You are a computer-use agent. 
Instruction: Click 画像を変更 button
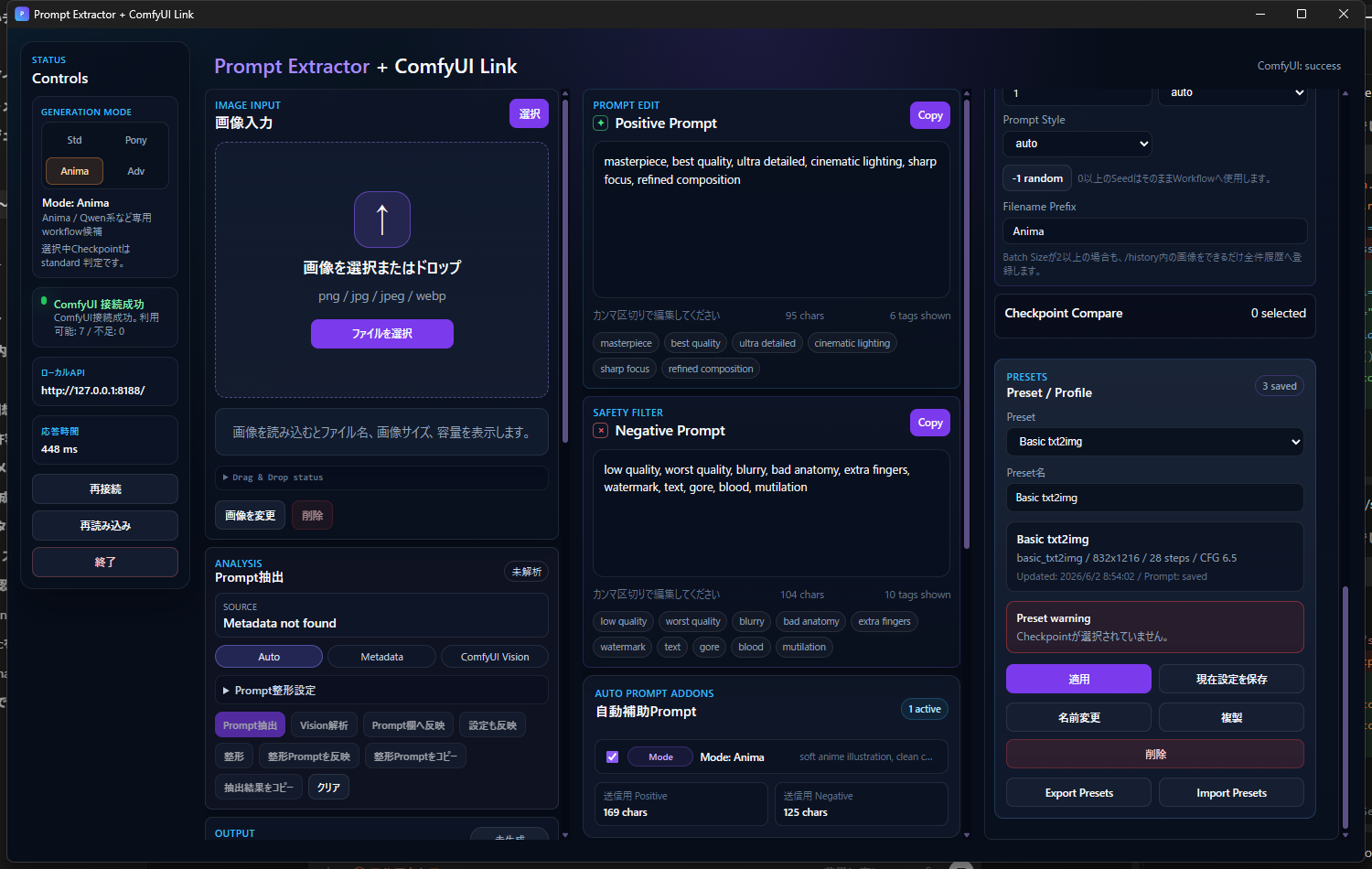click(251, 516)
